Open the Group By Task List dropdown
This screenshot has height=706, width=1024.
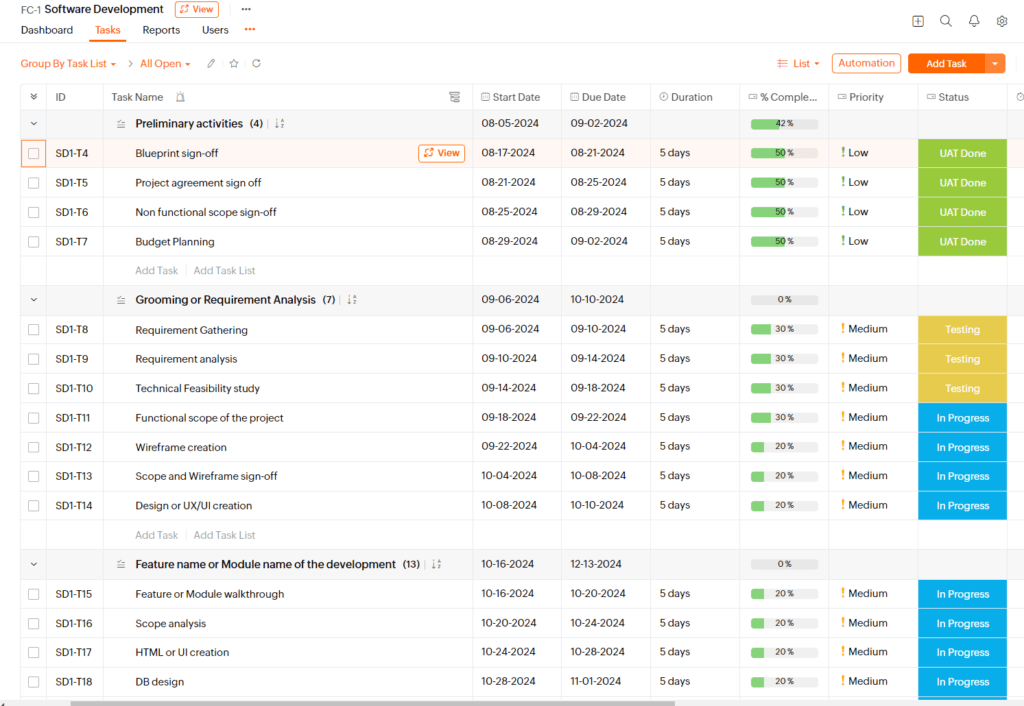(x=68, y=64)
